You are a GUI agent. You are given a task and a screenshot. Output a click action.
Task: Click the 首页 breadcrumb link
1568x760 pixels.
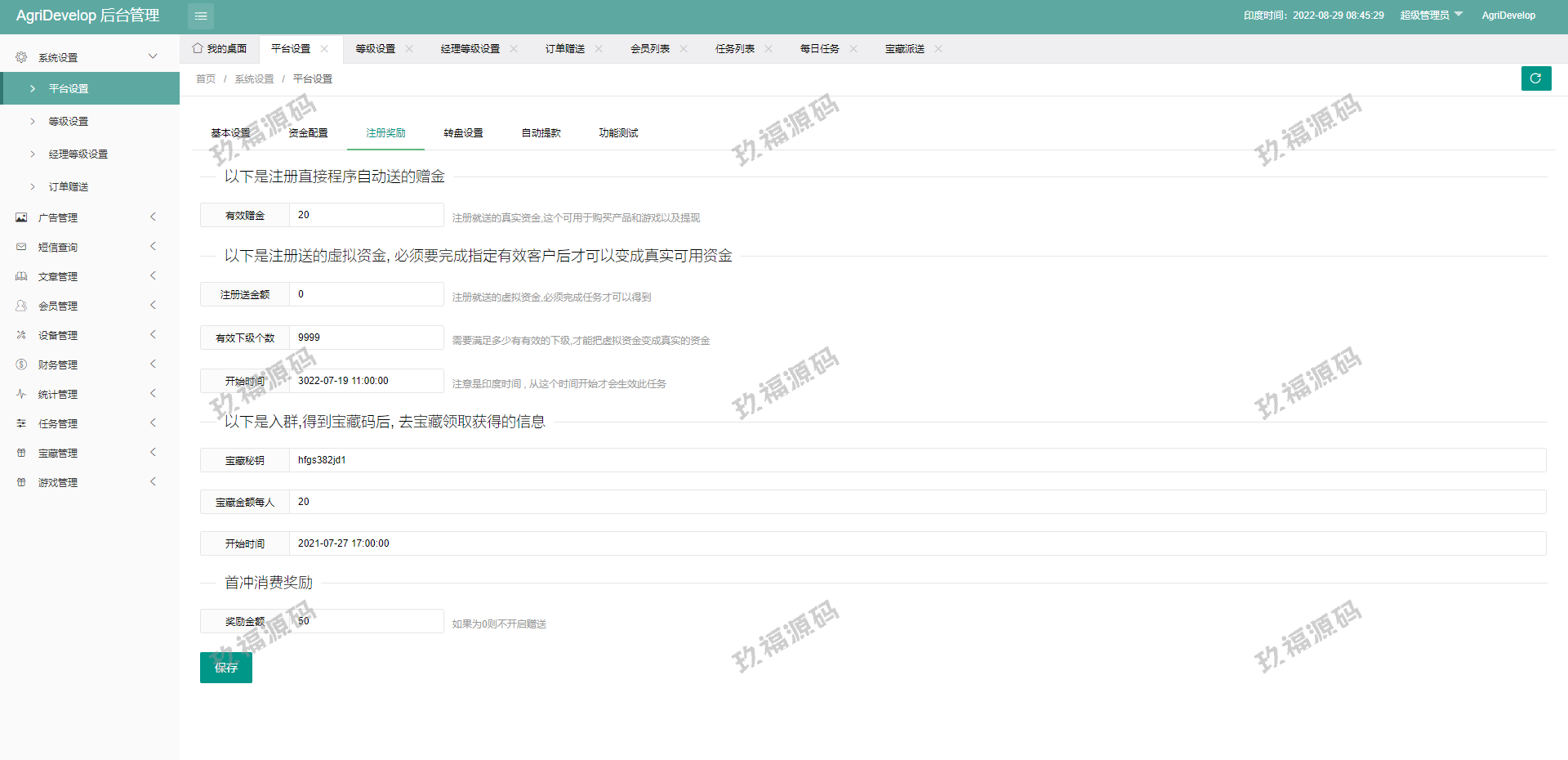pyautogui.click(x=206, y=79)
